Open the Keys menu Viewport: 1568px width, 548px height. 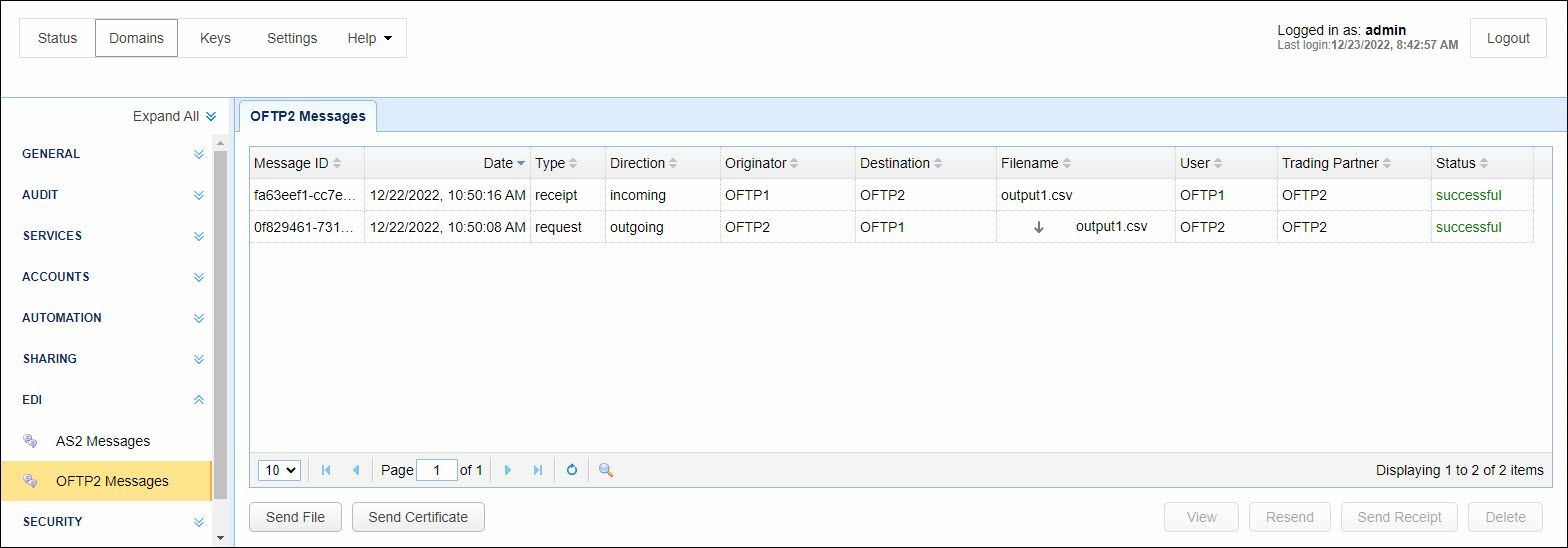point(215,38)
